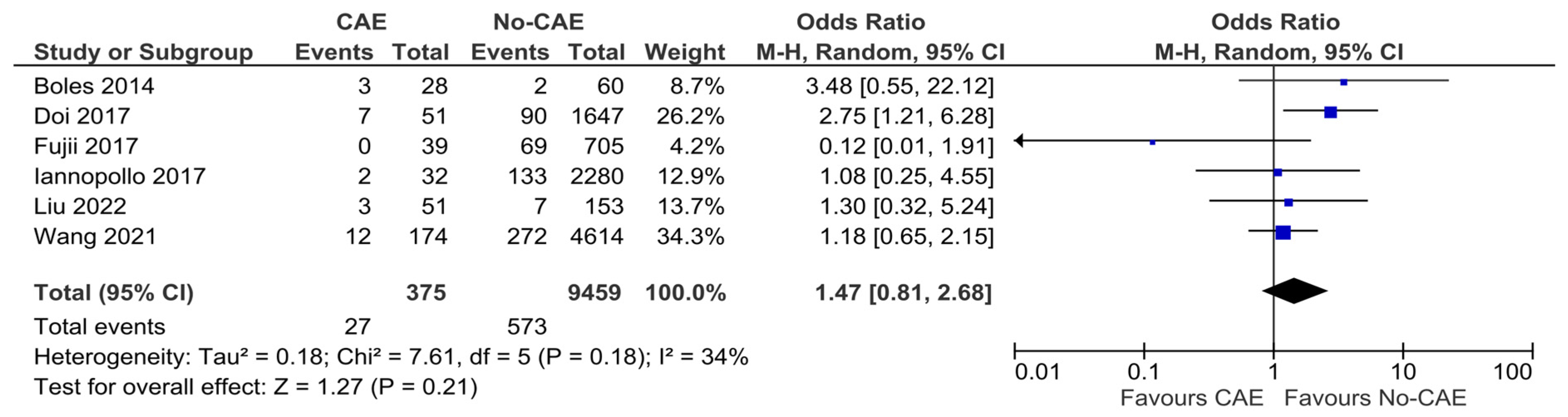This screenshot has width=1568, height=417.
Task: Click the Total (95% CI) row label
Action: click(114, 293)
